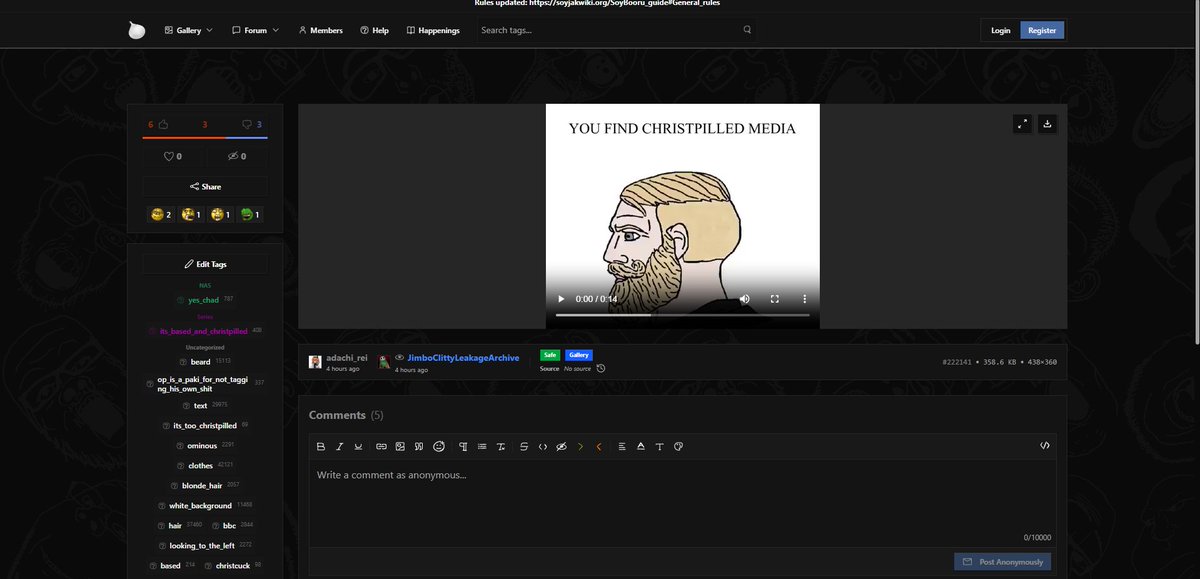Open the color palette icon in editor
Viewport: 1200px width, 579px height.
pyautogui.click(x=679, y=446)
